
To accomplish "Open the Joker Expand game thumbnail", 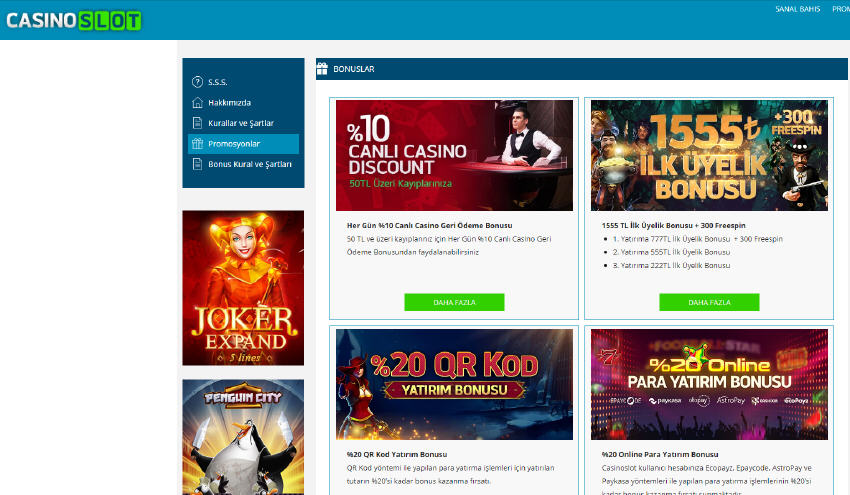I will coord(243,288).
